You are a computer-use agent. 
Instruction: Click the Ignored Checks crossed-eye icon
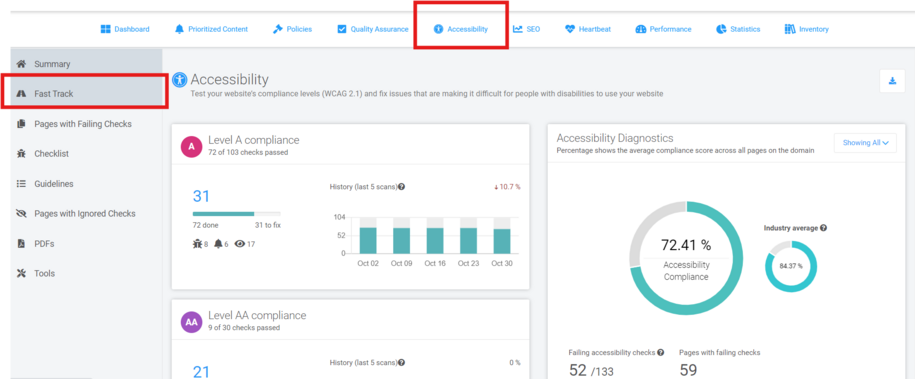point(22,213)
